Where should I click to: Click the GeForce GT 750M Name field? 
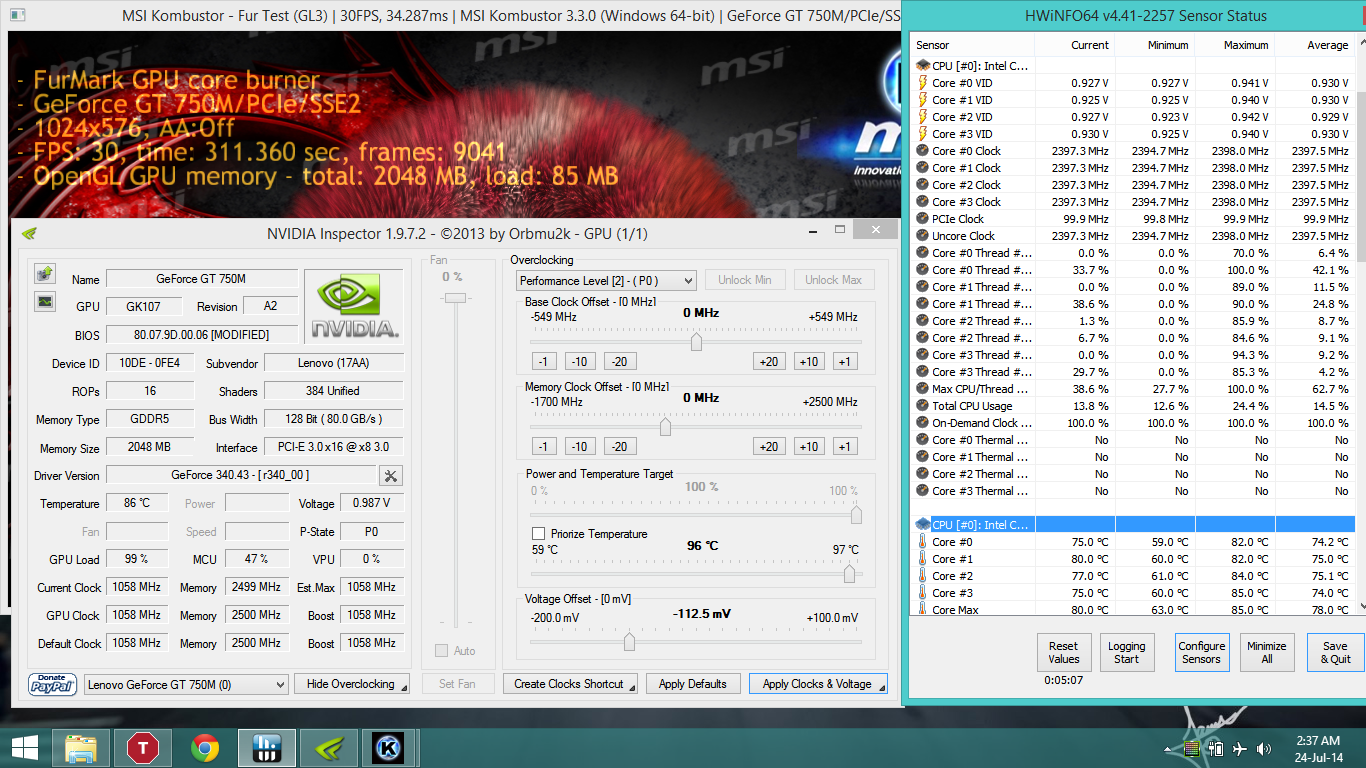[201, 279]
